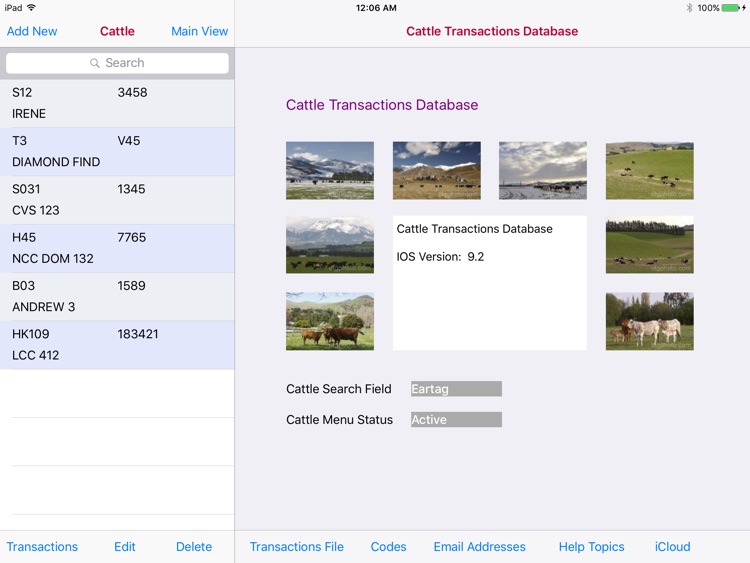Viewport: 750px width, 563px height.
Task: Open the Transactions File tab
Action: [x=297, y=547]
